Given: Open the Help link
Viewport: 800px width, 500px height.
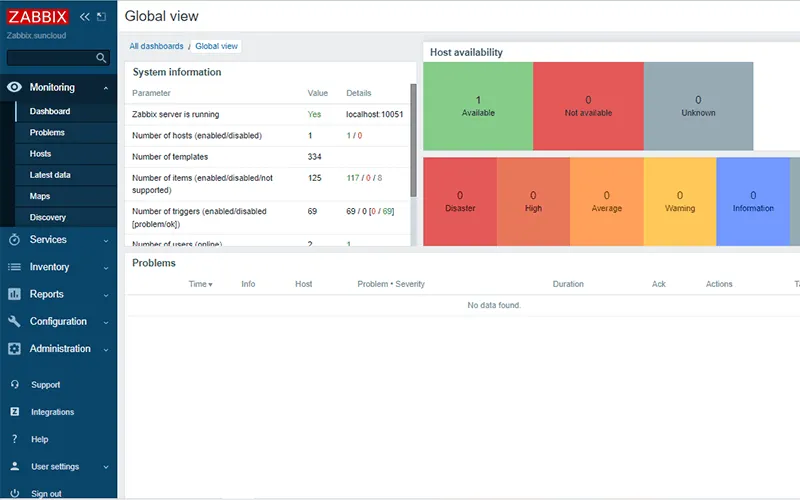Looking at the screenshot, I should tap(39, 439).
